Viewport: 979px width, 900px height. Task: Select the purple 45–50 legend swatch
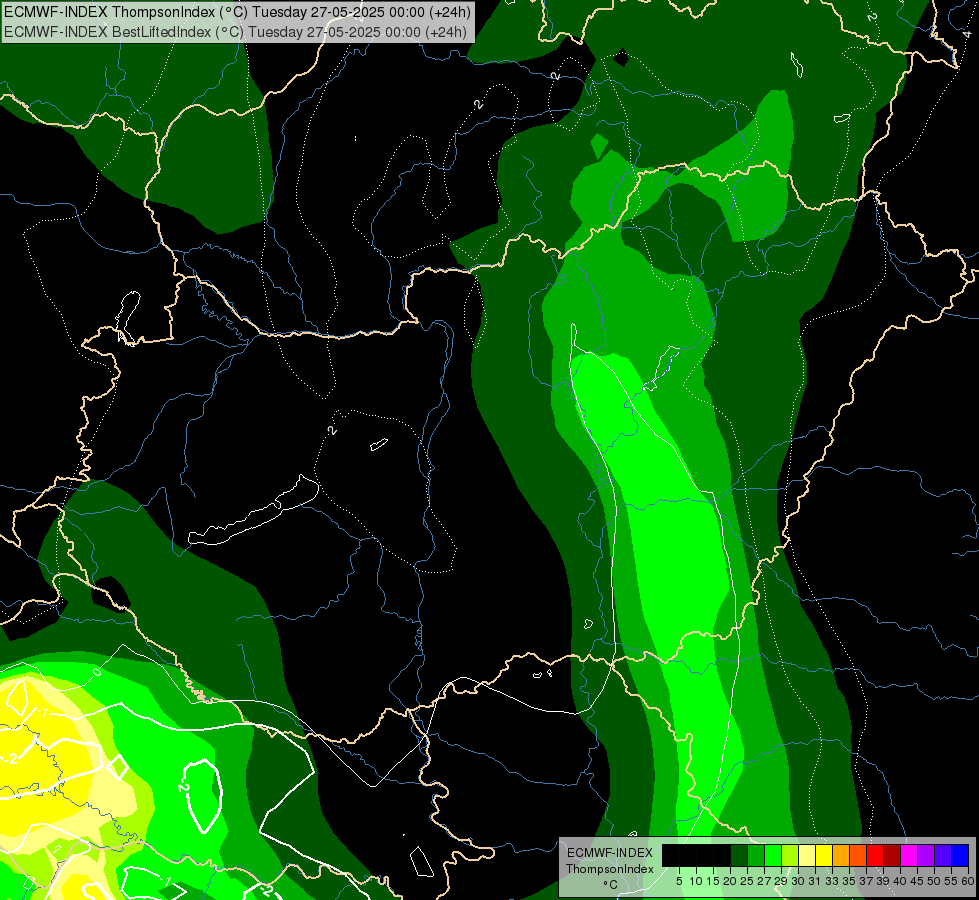click(926, 855)
